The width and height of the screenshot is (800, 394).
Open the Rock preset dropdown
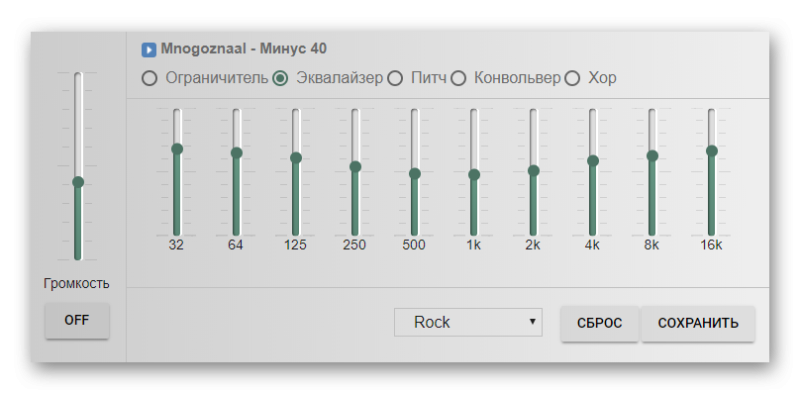(x=468, y=322)
